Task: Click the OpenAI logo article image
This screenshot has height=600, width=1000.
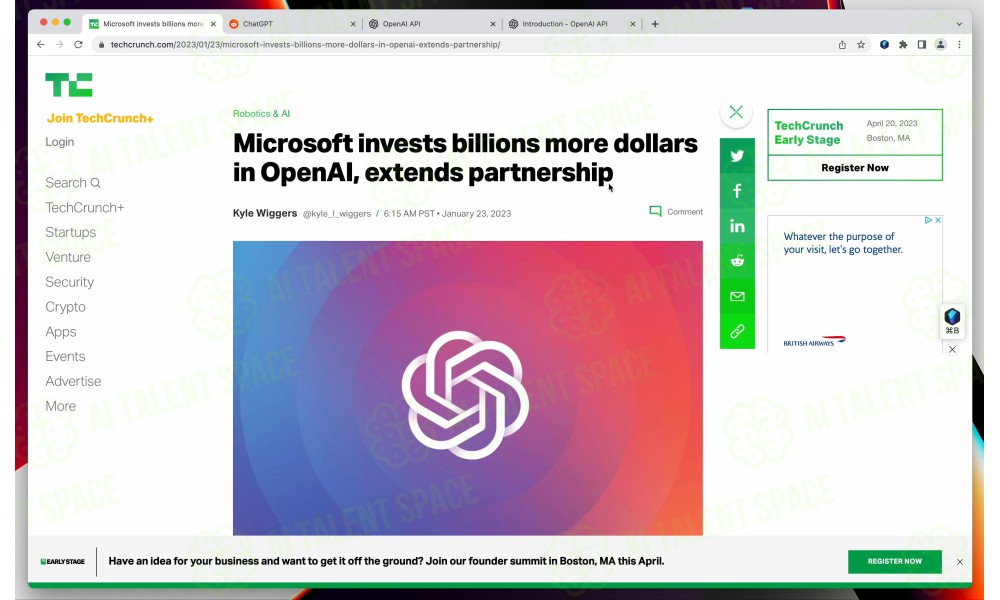Action: coord(467,388)
